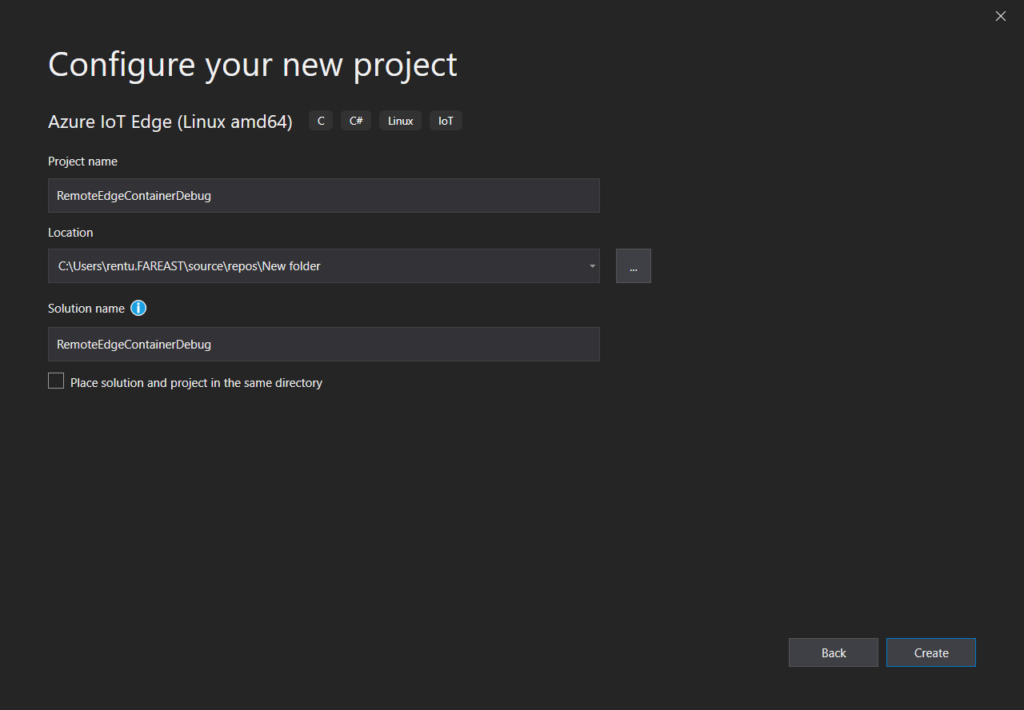Screen dimensions: 1024x710
Task: Click the Location label
Action: pos(70,232)
